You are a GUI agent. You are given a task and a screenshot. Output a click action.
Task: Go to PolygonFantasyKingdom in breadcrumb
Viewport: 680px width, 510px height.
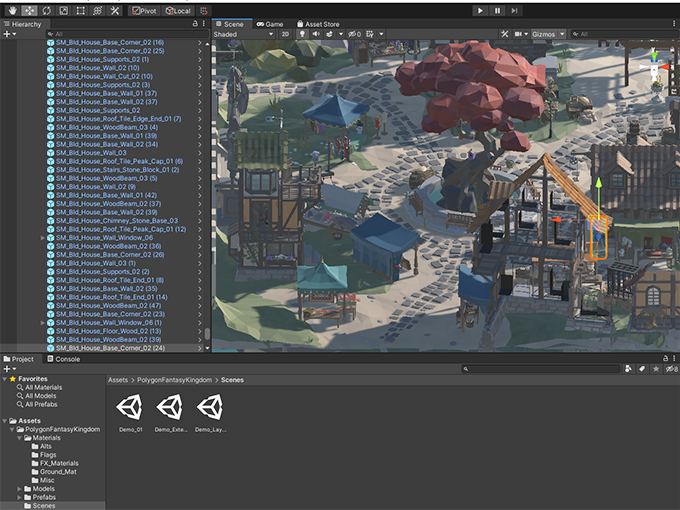(174, 380)
